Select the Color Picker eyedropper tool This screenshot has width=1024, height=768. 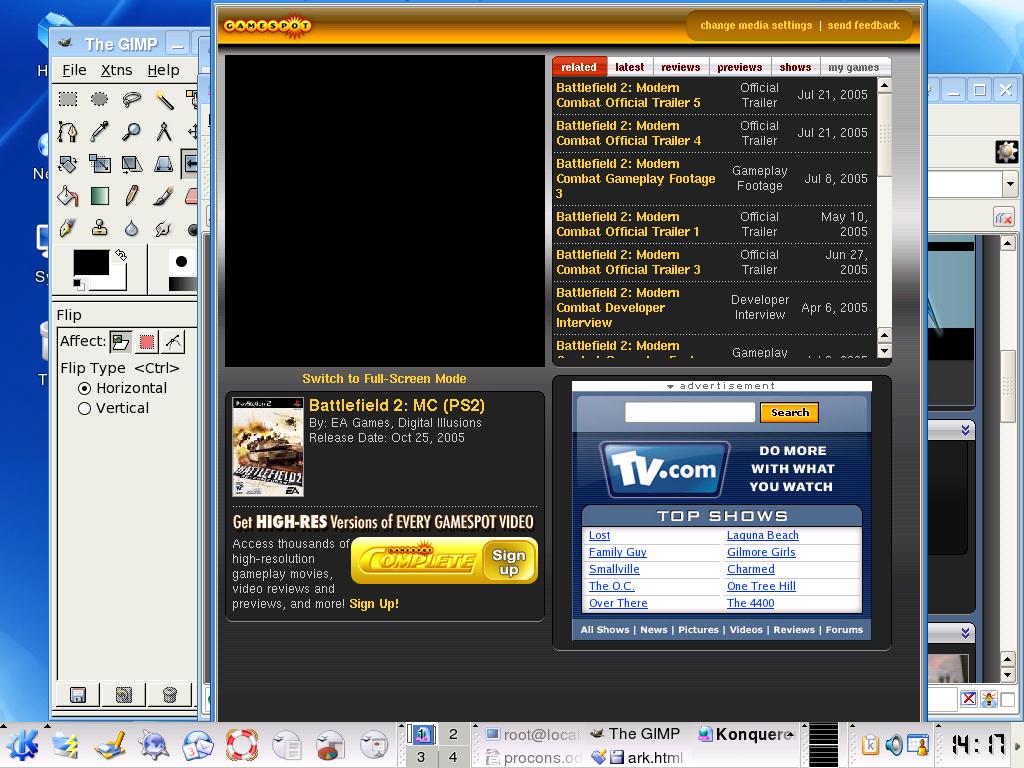[x=99, y=131]
